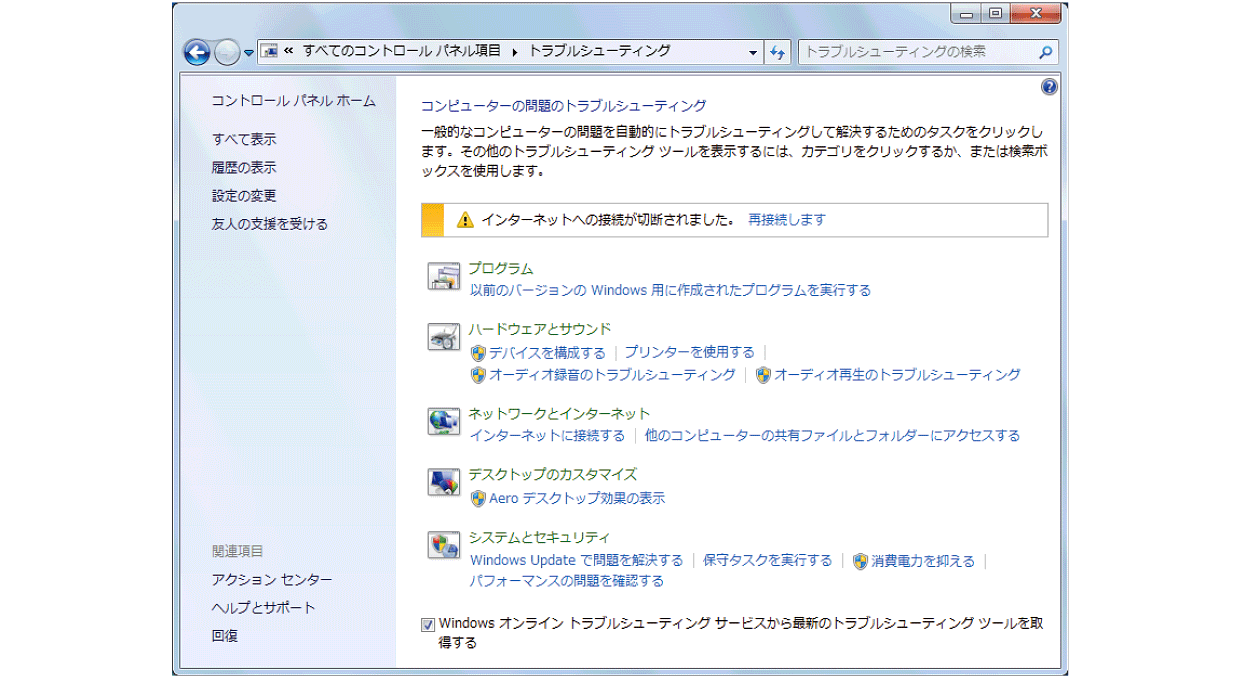Go back with the blue back arrow
Image resolution: width=1240 pixels, height=678 pixels.
coord(197,52)
